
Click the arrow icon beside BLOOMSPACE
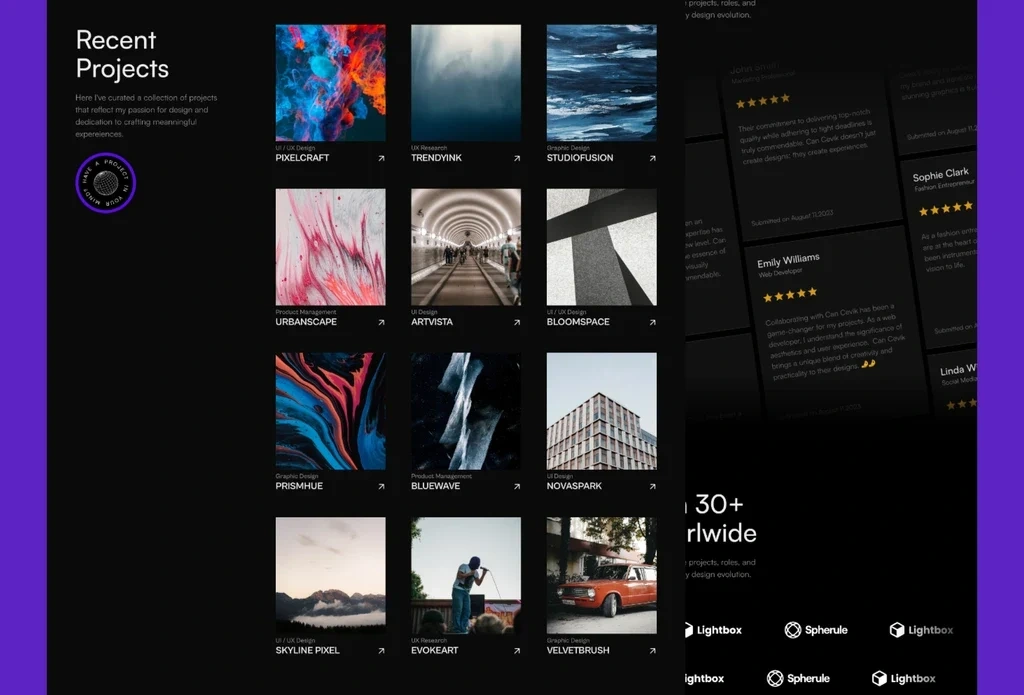pyautogui.click(x=652, y=322)
